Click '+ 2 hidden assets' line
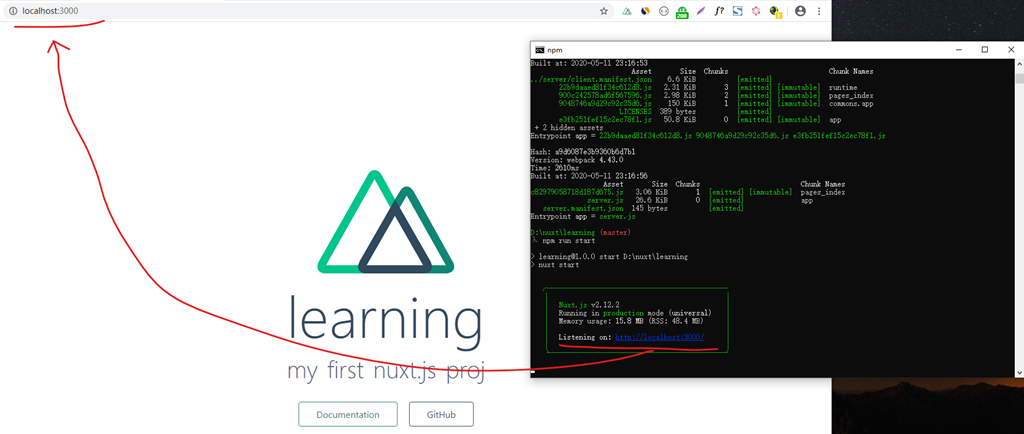Viewport: 1024px width, 434px height. click(568, 128)
